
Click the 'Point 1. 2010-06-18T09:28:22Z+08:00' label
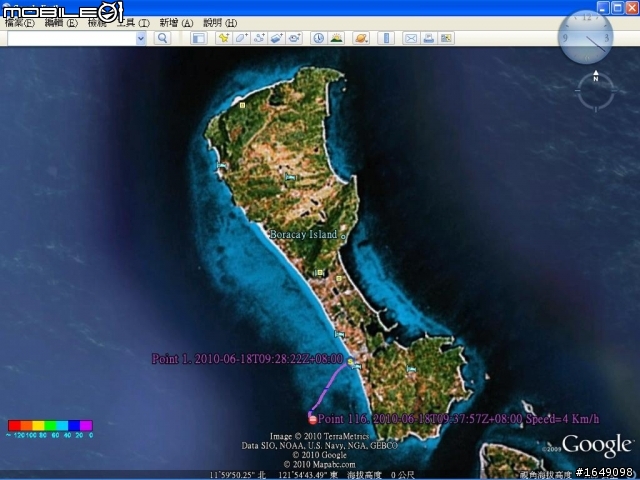tap(247, 359)
